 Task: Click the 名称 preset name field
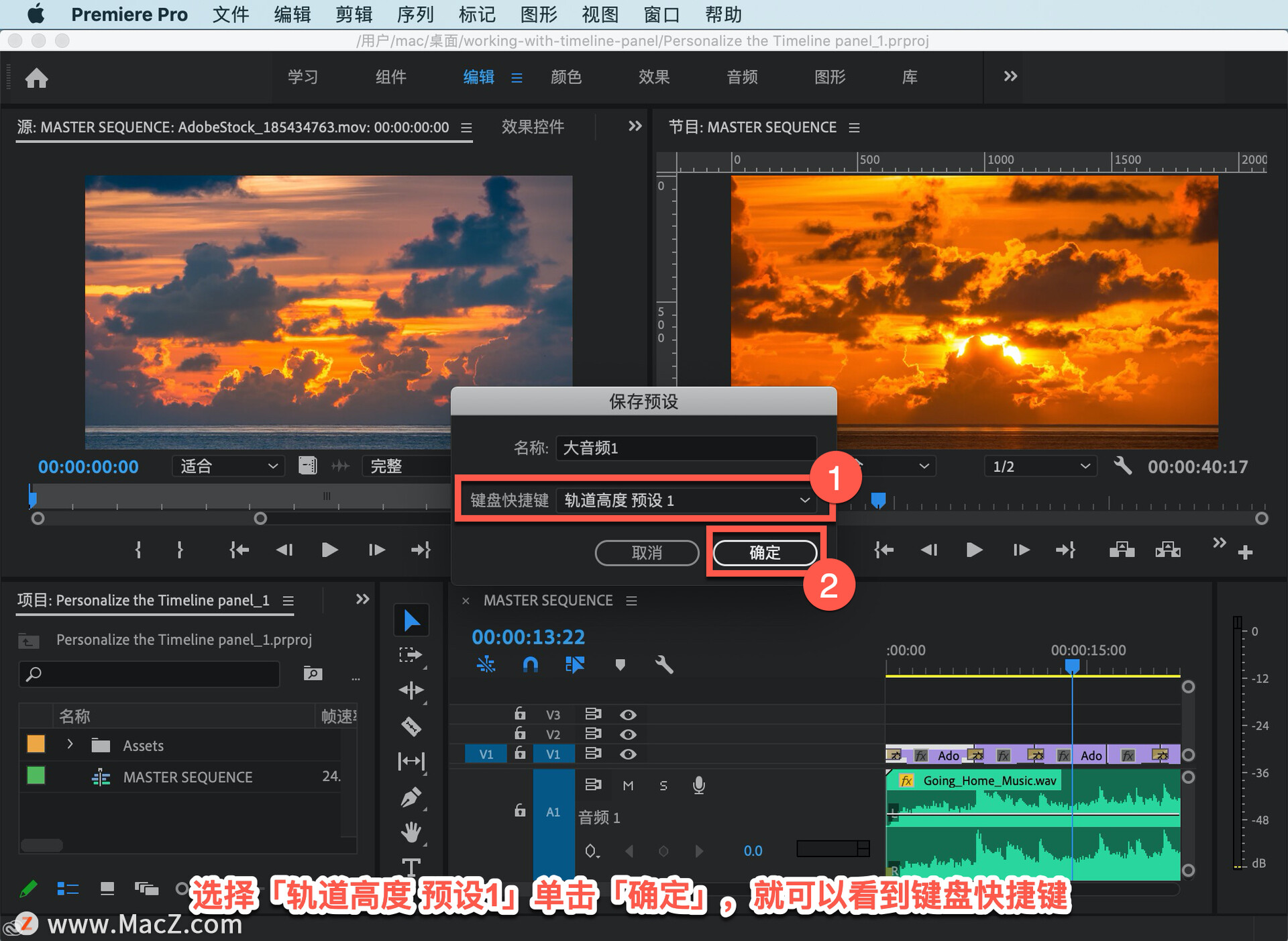[x=686, y=448]
